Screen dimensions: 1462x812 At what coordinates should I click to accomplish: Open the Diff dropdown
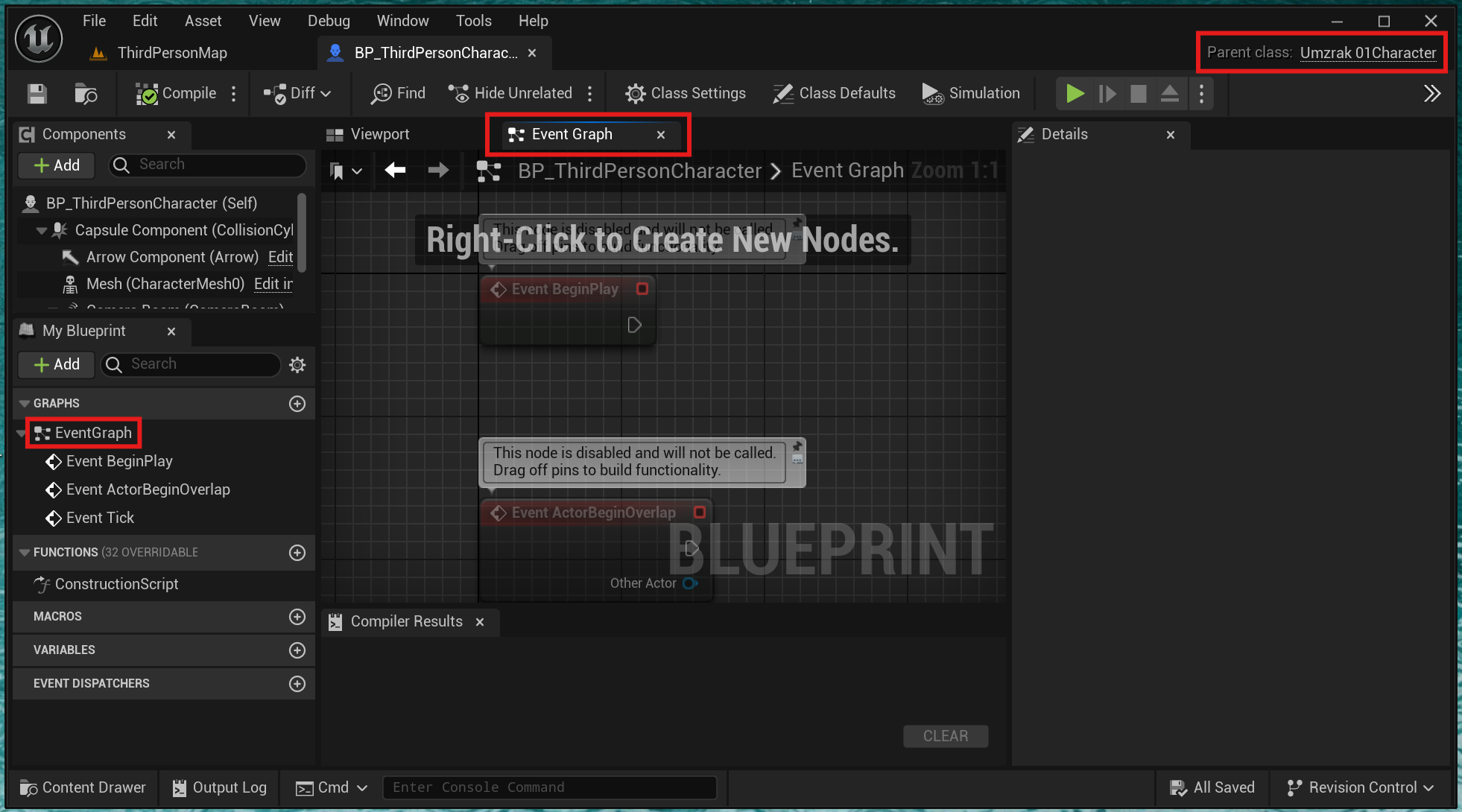(x=297, y=94)
